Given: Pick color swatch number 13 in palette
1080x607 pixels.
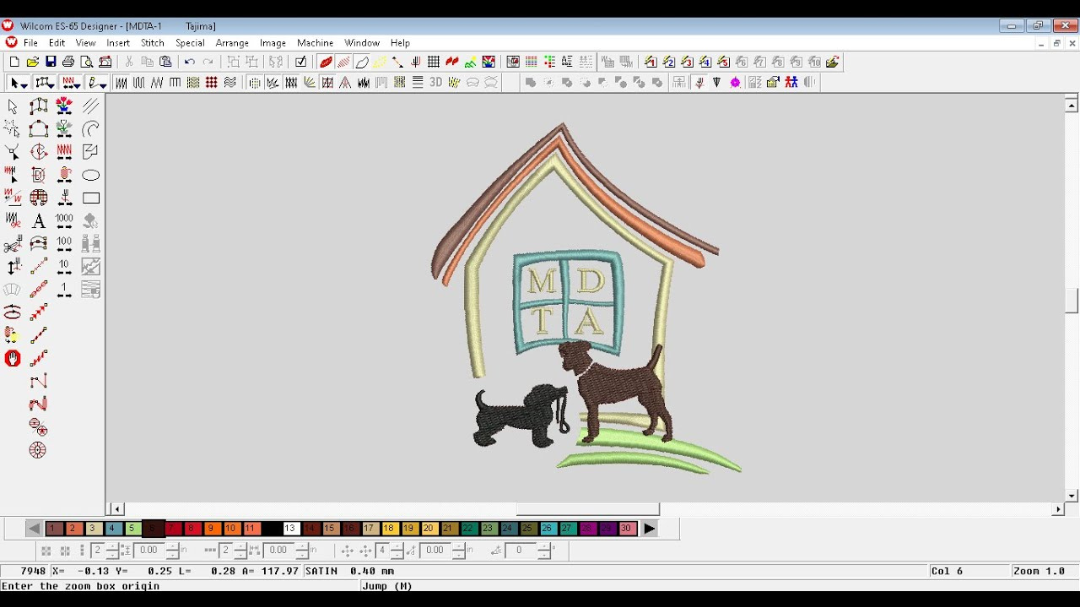Looking at the screenshot, I should [x=290, y=528].
